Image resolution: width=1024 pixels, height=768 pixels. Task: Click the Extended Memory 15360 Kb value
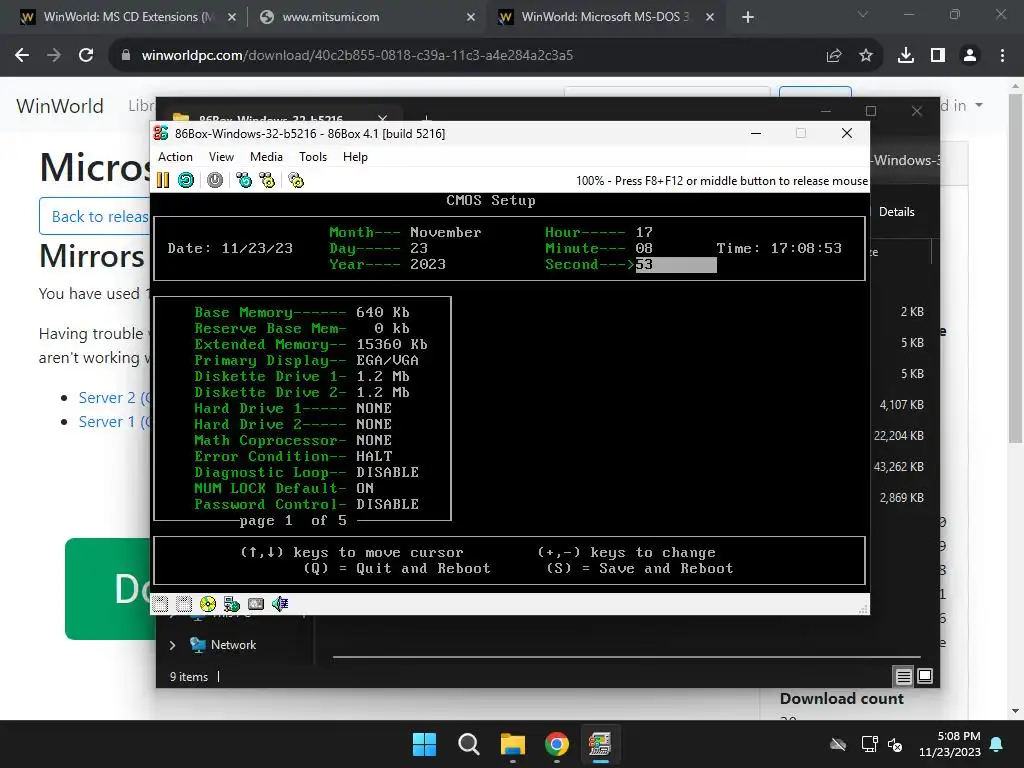tap(392, 344)
